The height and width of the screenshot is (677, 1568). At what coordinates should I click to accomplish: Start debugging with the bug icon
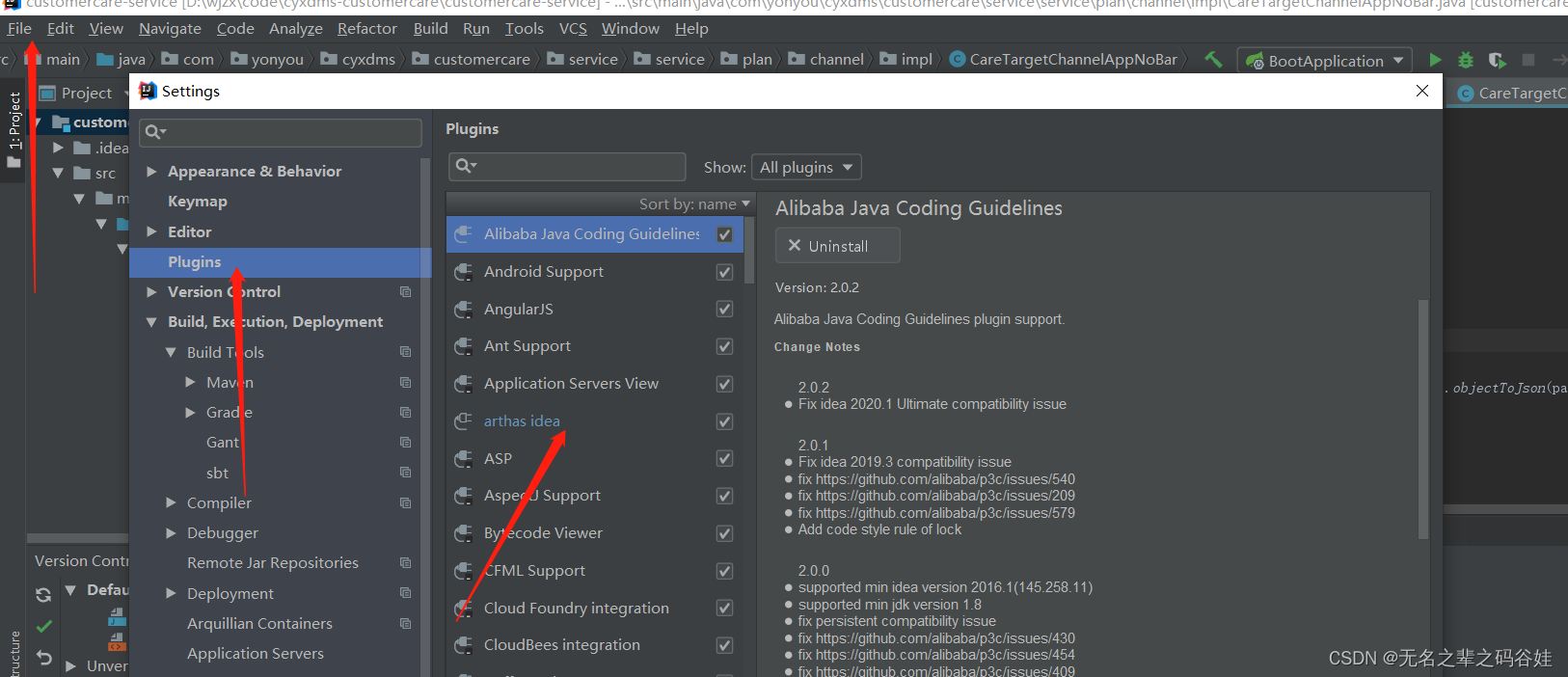1466,60
